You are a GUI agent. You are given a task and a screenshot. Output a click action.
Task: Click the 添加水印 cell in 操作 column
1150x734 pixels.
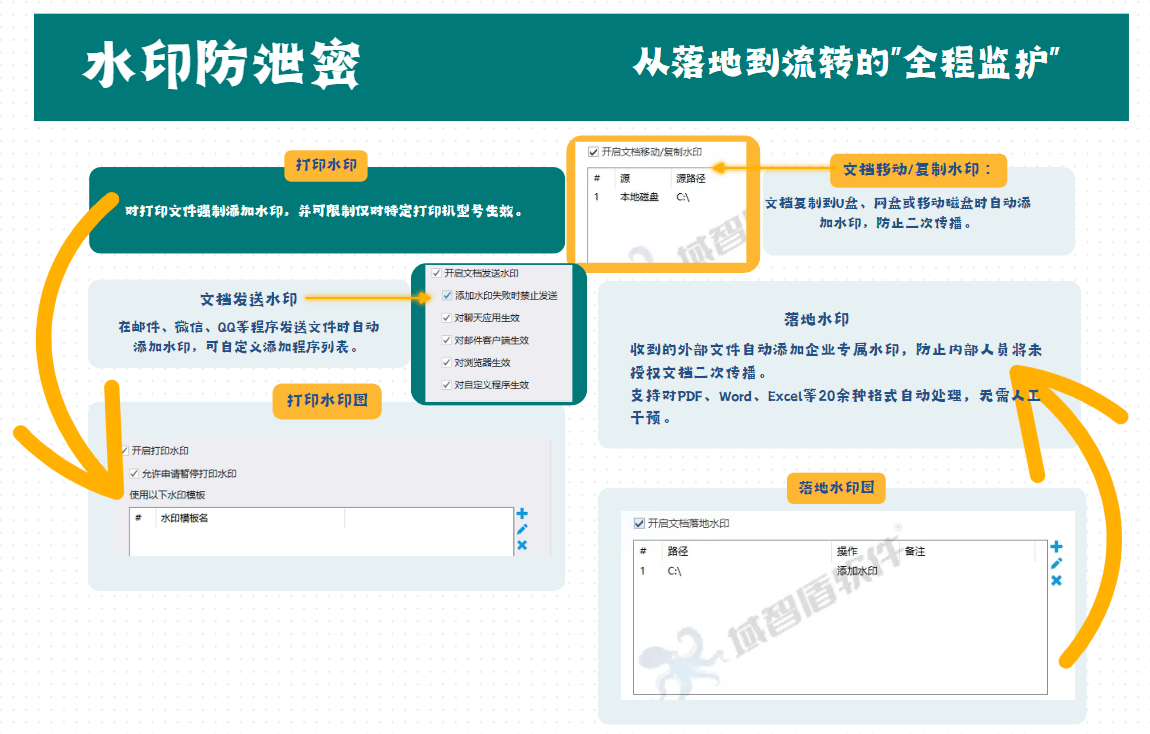[857, 570]
